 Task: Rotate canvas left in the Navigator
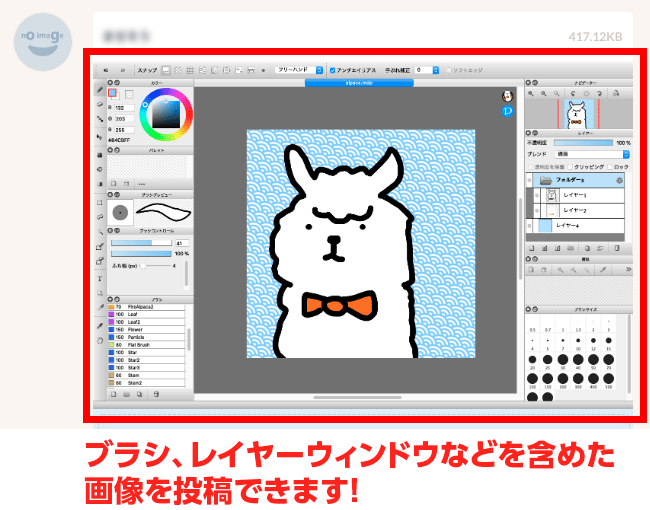tap(573, 94)
